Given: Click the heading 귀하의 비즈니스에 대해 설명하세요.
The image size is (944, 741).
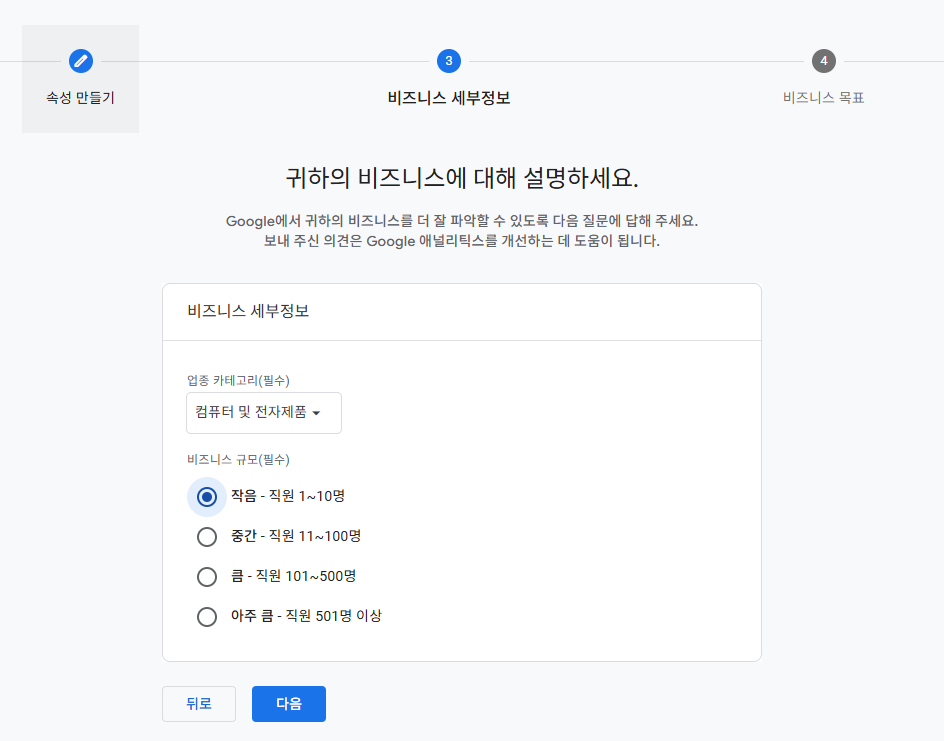Looking at the screenshot, I should [x=462, y=178].
